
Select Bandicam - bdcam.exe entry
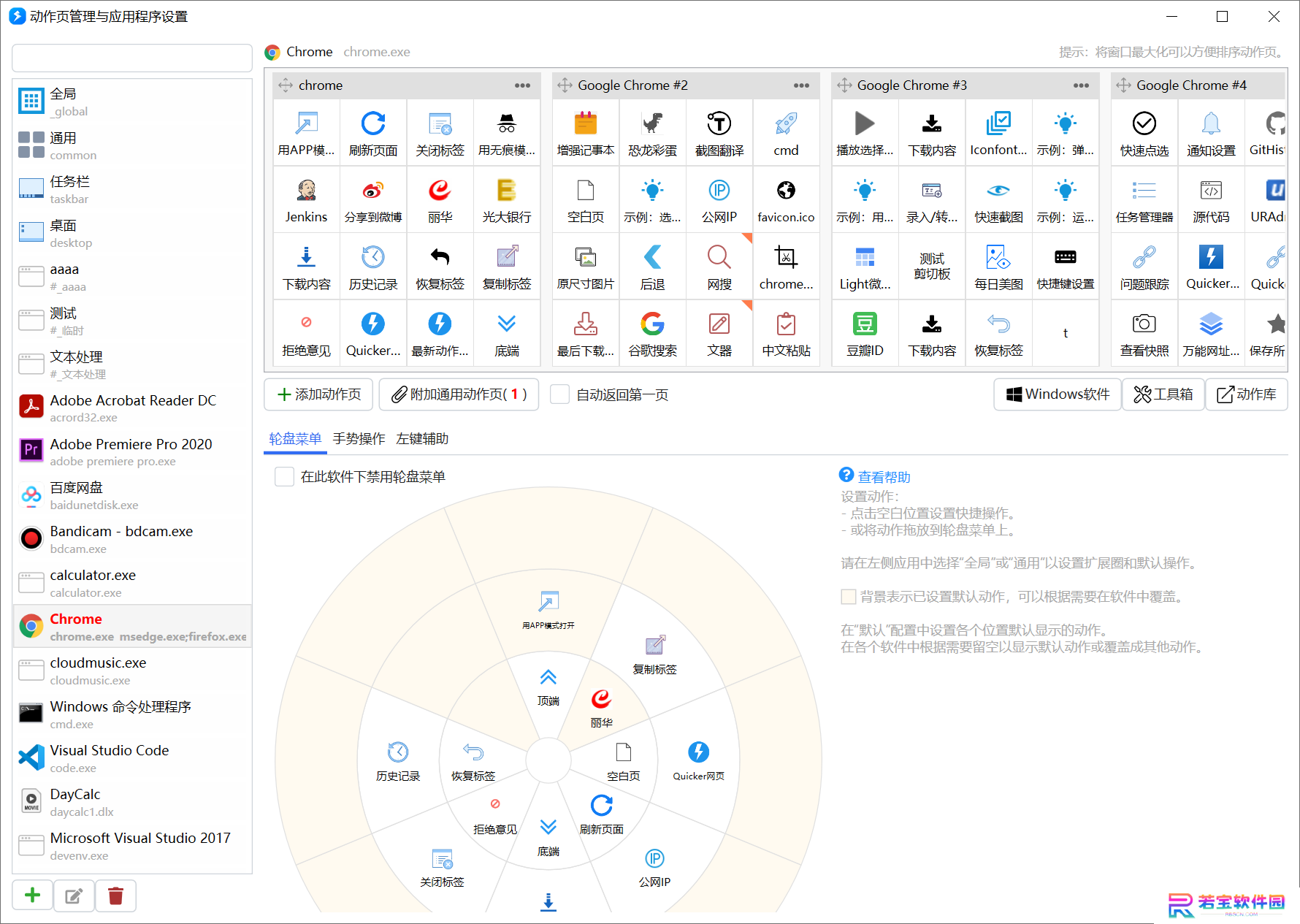(x=132, y=539)
